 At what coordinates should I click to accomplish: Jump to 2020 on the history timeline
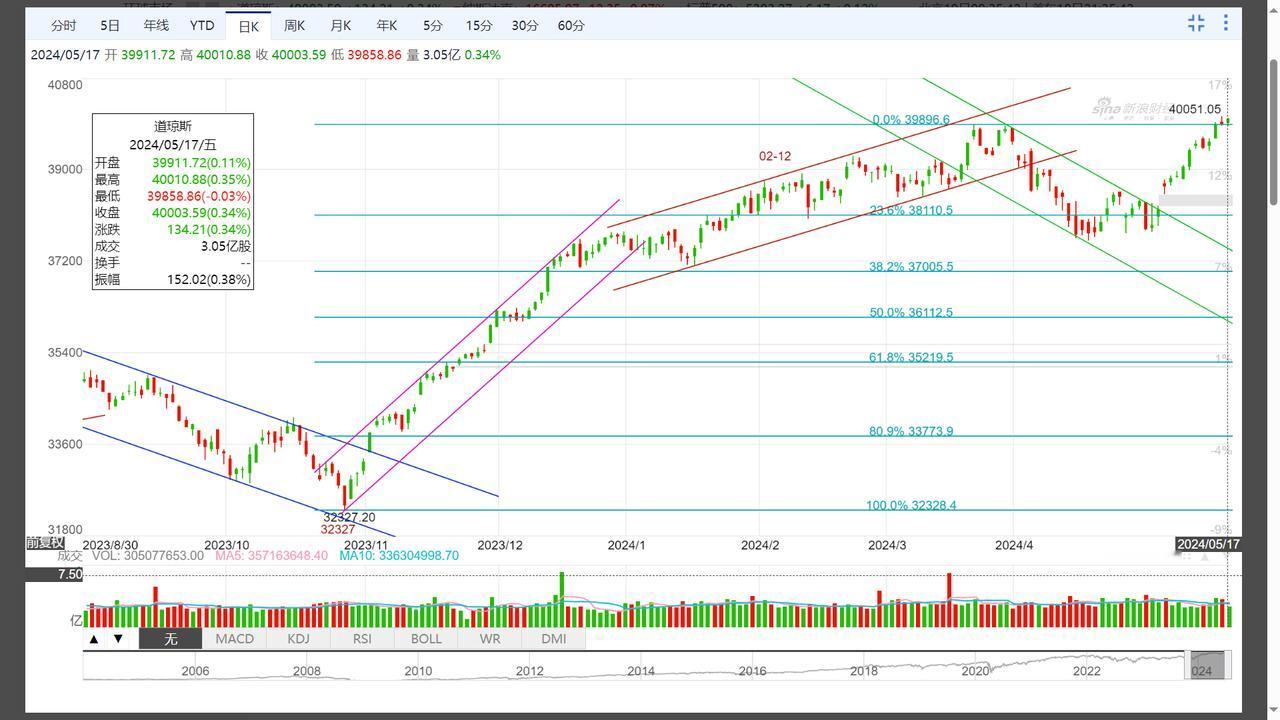pos(975,671)
